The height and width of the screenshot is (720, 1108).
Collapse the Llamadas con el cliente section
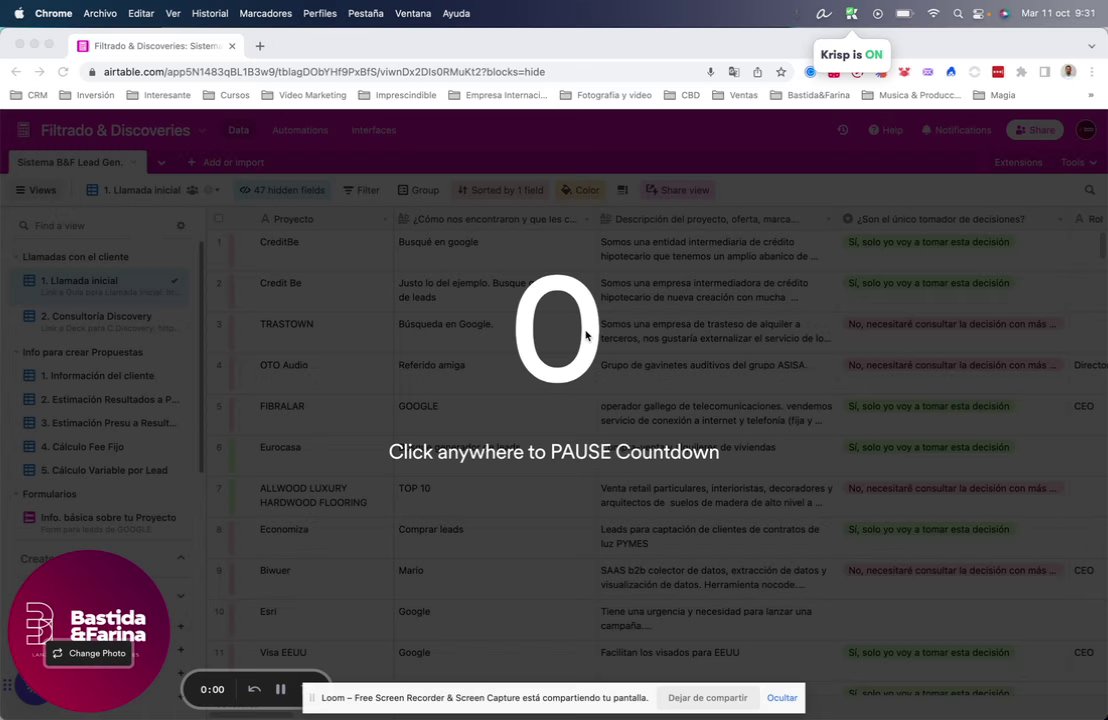(x=16, y=257)
